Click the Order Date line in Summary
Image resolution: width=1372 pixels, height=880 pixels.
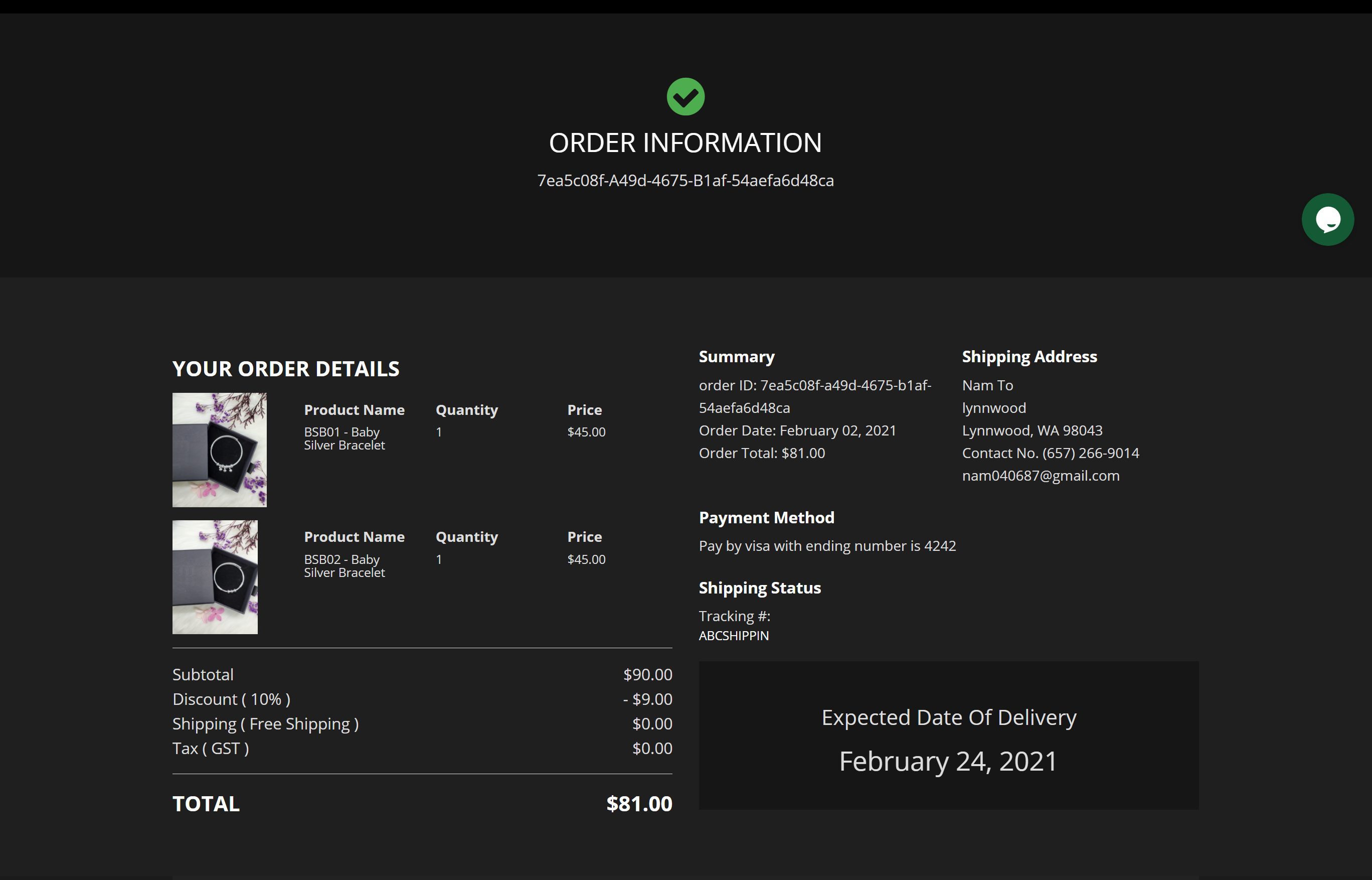pos(797,430)
